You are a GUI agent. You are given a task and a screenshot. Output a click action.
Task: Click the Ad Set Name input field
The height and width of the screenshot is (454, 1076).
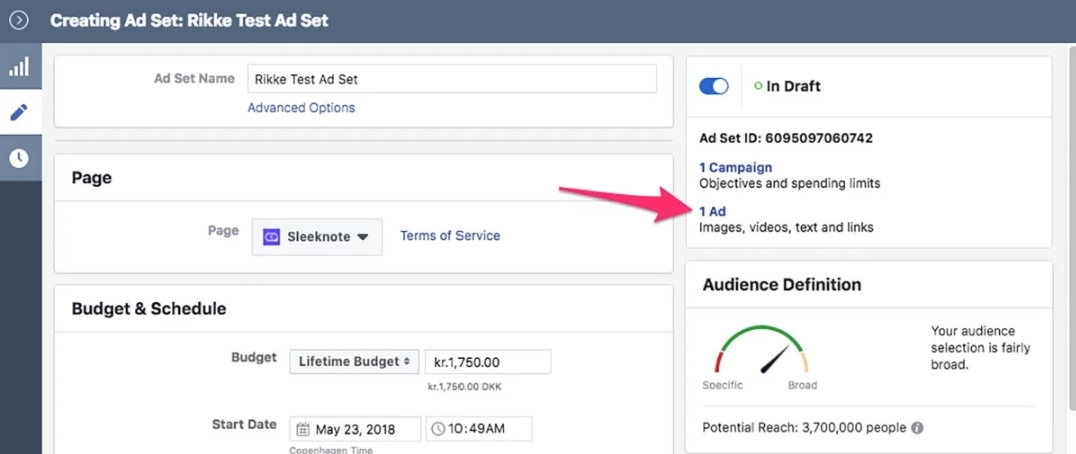pos(452,79)
